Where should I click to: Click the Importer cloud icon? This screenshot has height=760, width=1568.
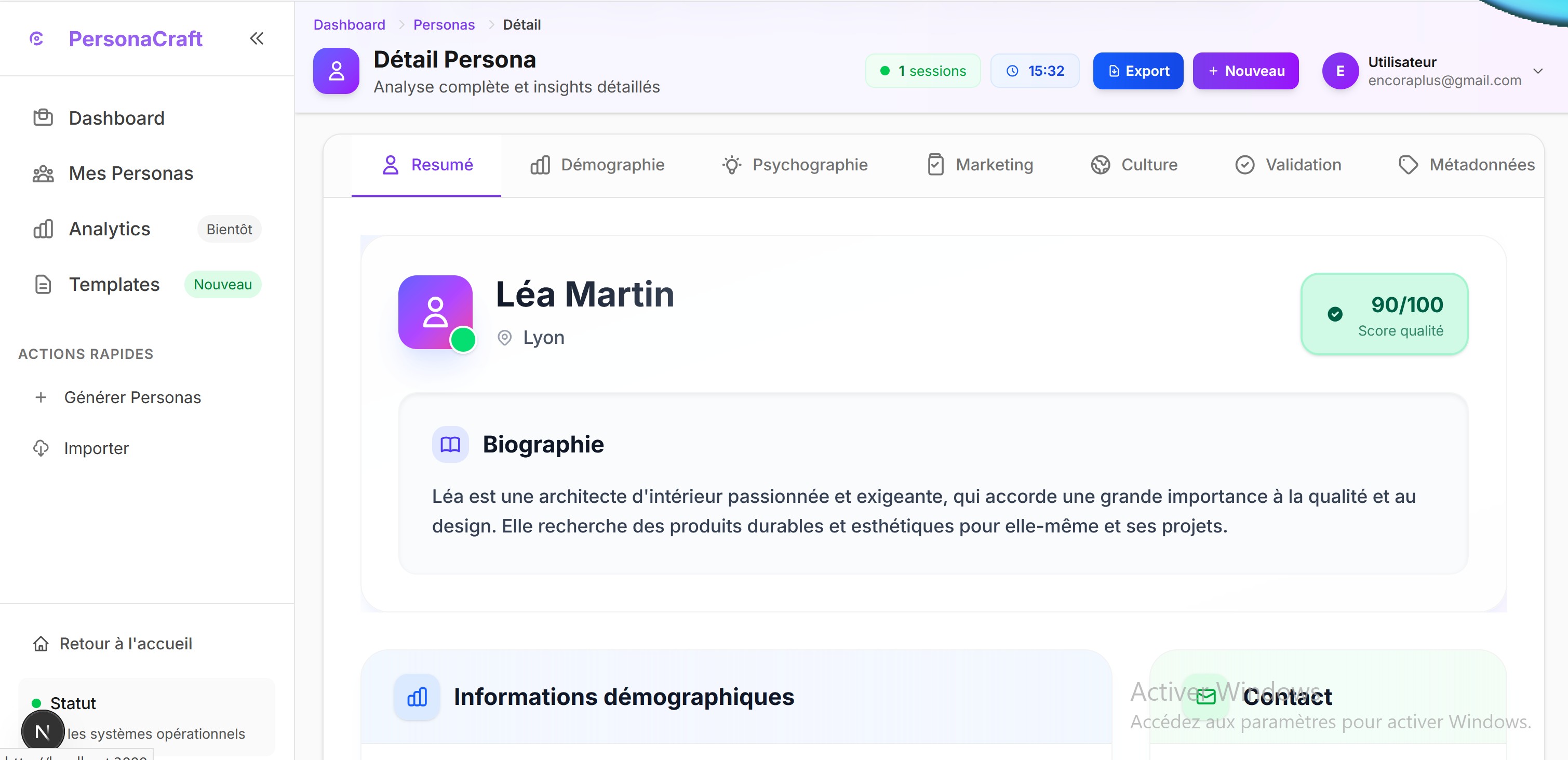[x=41, y=448]
